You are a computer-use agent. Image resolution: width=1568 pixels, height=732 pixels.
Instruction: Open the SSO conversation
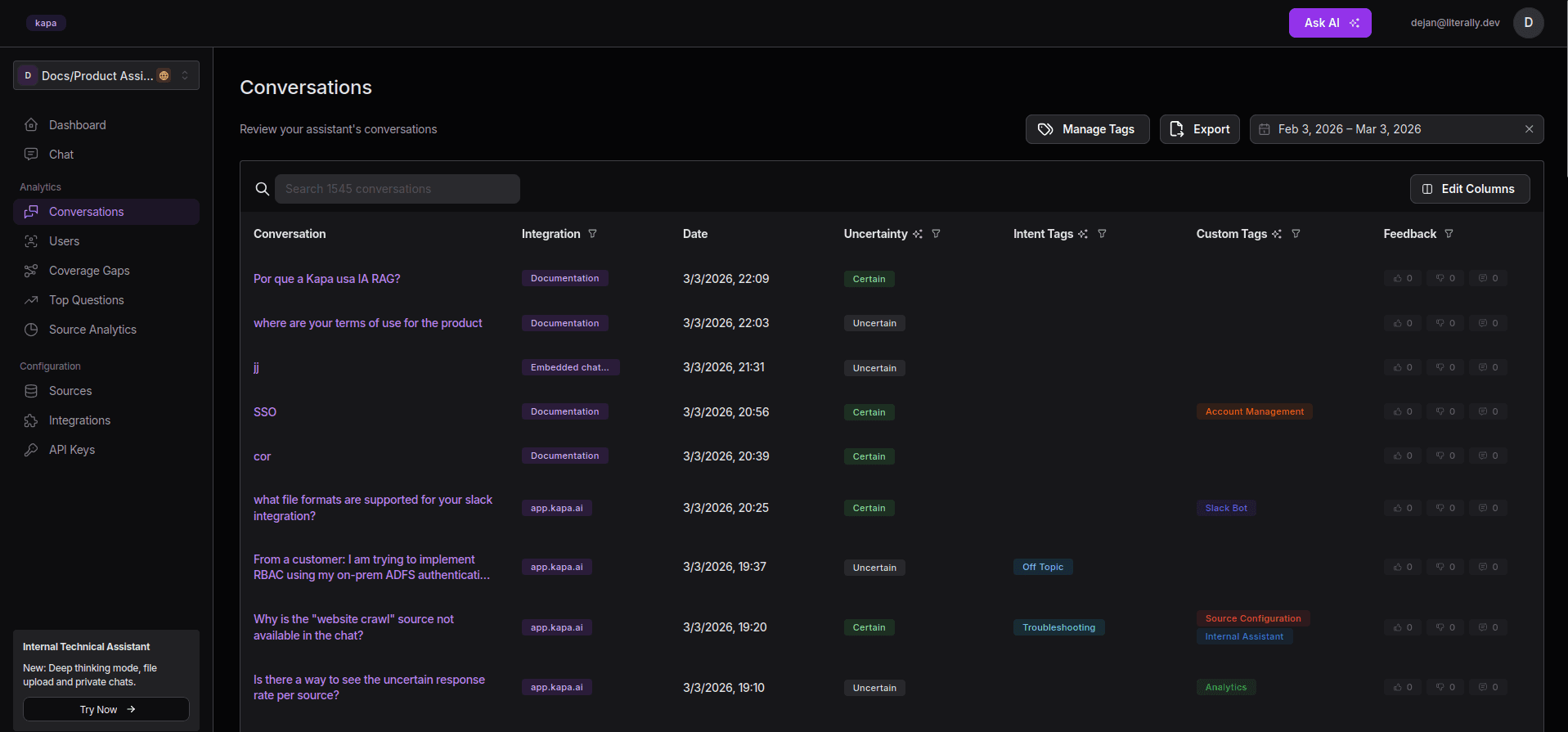pyautogui.click(x=265, y=412)
